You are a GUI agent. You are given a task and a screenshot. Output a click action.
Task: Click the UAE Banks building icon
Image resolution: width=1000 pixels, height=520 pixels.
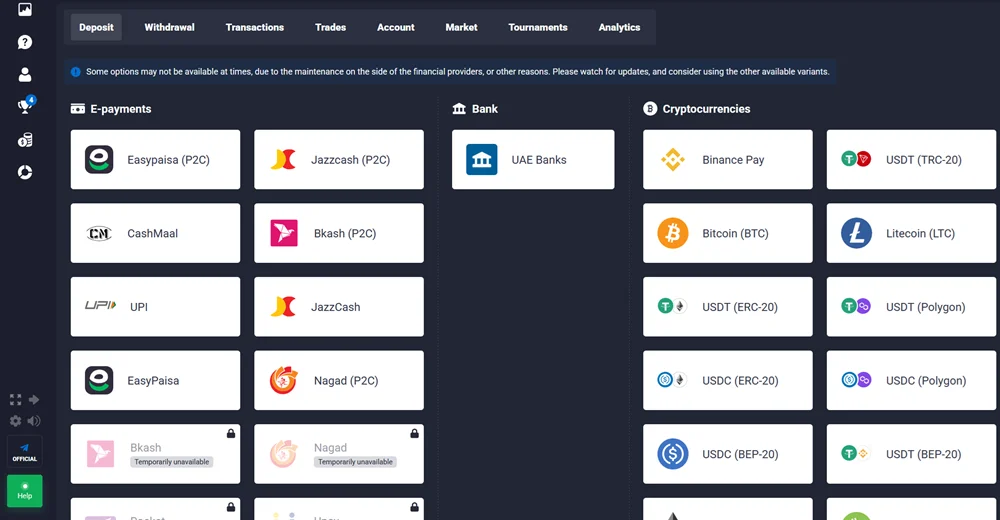[x=482, y=160]
